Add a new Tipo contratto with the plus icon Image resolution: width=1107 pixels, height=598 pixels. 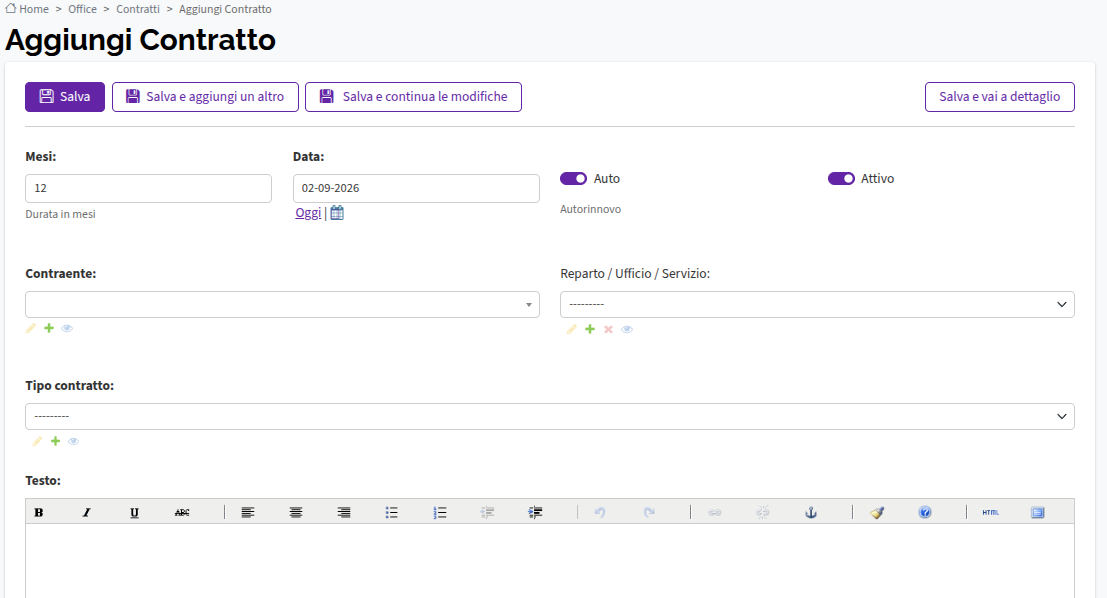click(55, 441)
